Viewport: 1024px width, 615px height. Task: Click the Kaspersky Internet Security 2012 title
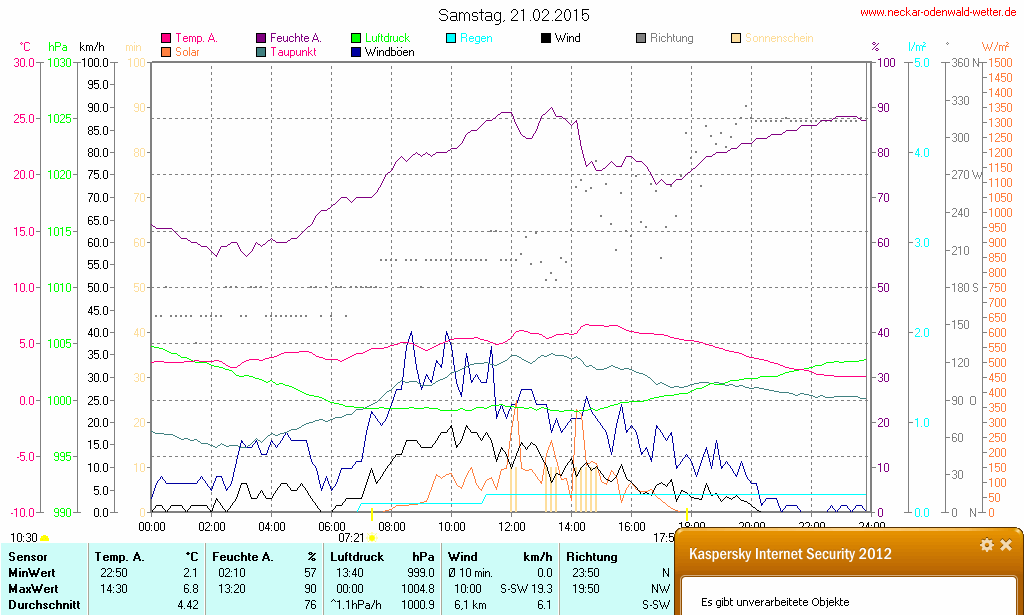click(790, 554)
